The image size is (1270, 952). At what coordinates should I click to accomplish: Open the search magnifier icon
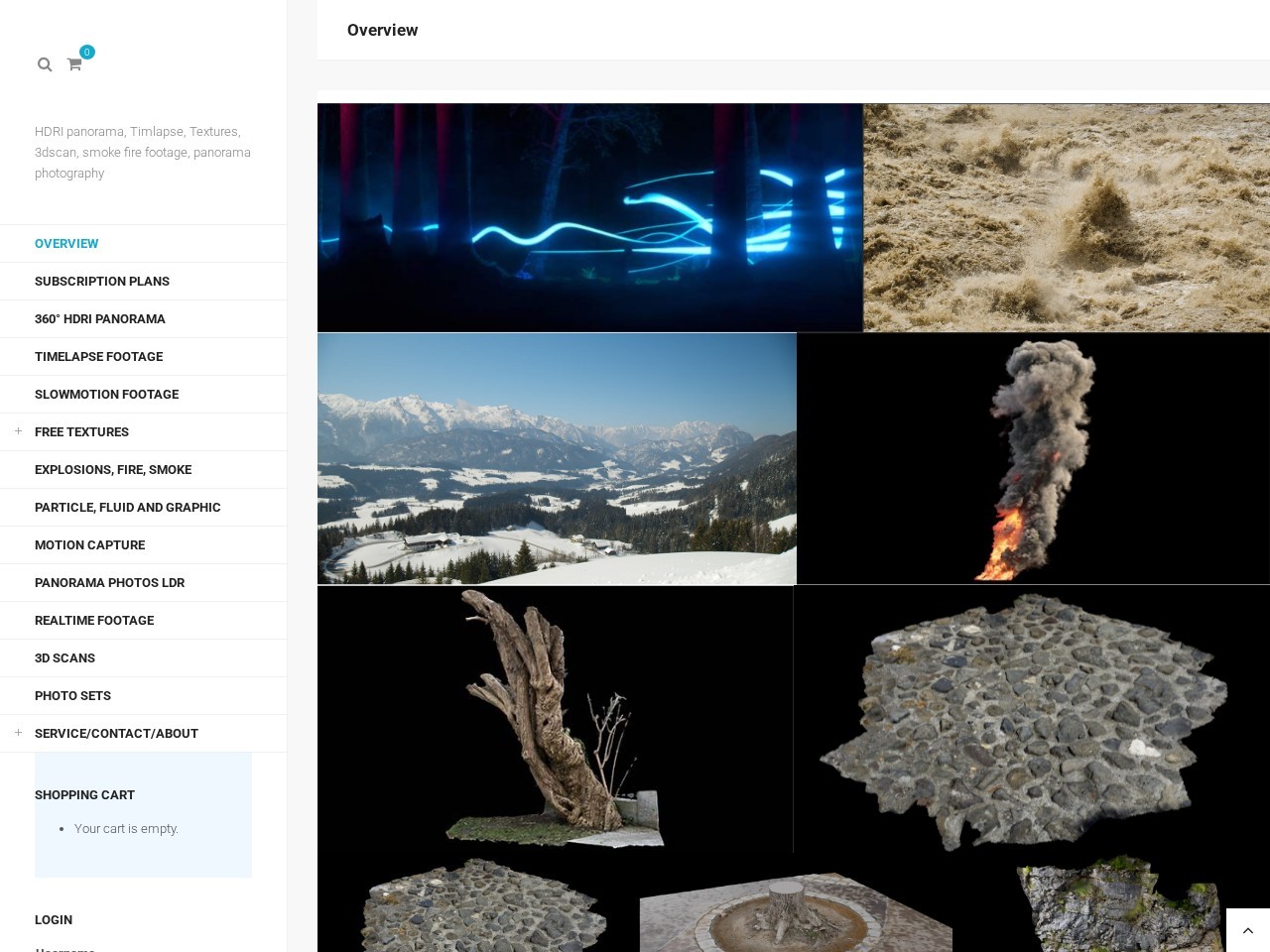[x=45, y=64]
